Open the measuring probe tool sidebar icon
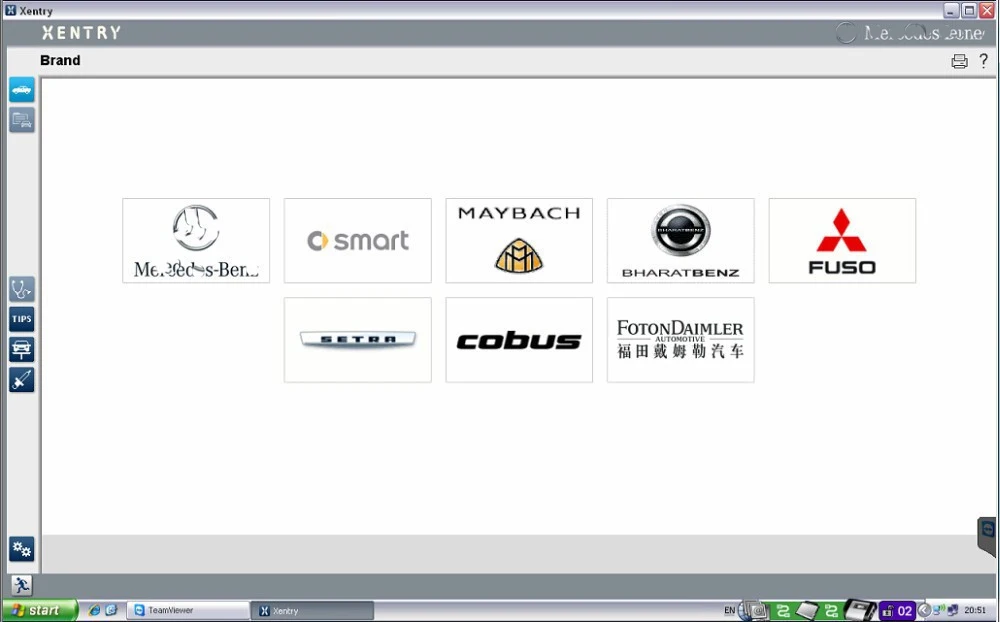The height and width of the screenshot is (622, 1000). tap(22, 380)
